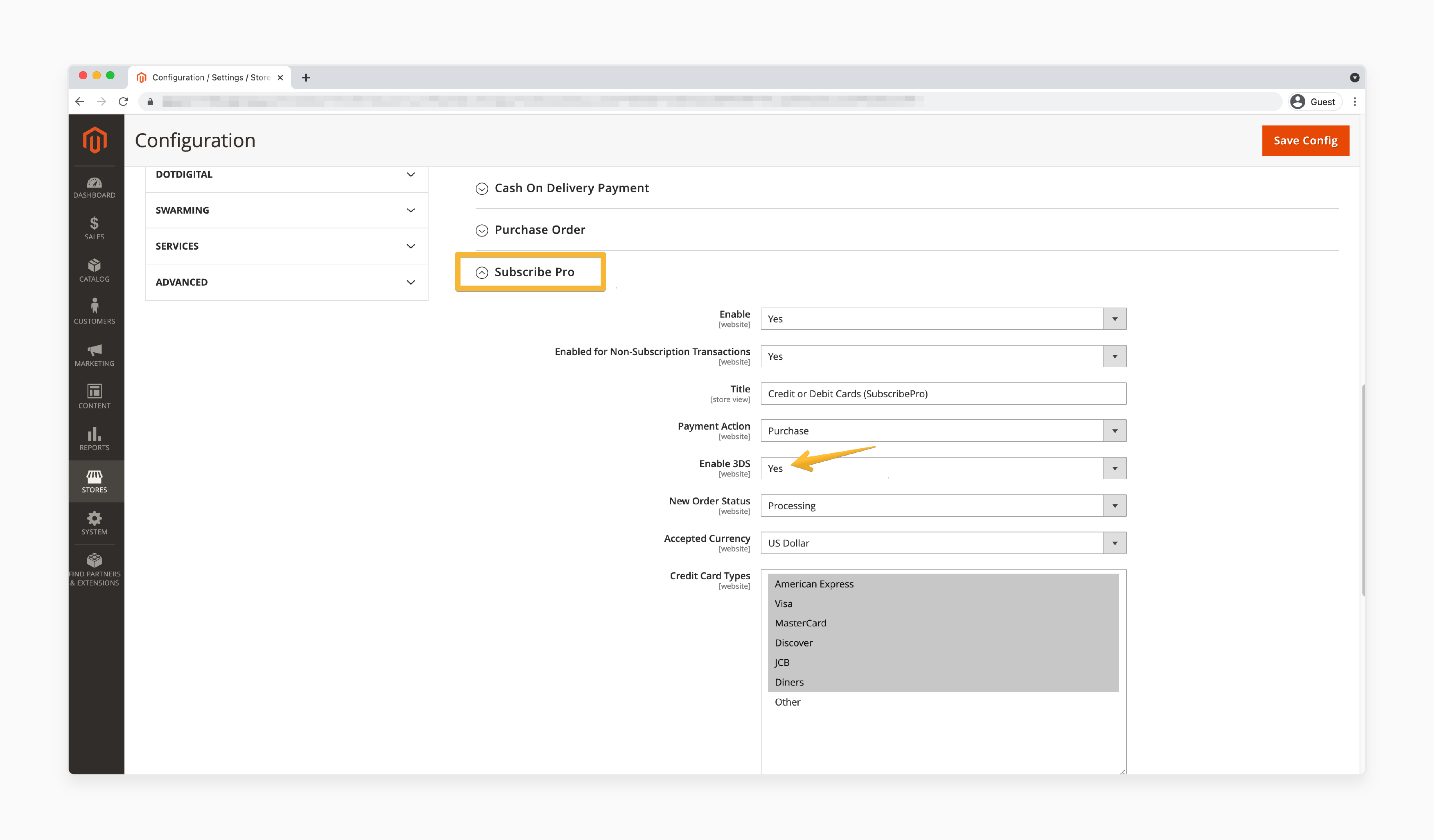Click the browser back arrow

pyautogui.click(x=80, y=101)
